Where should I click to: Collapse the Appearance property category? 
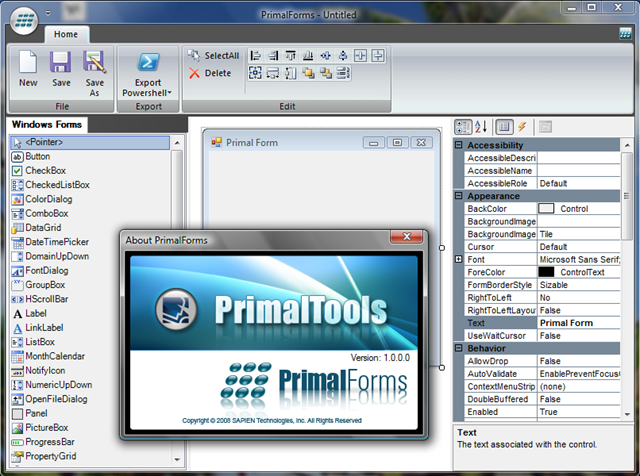tap(459, 197)
